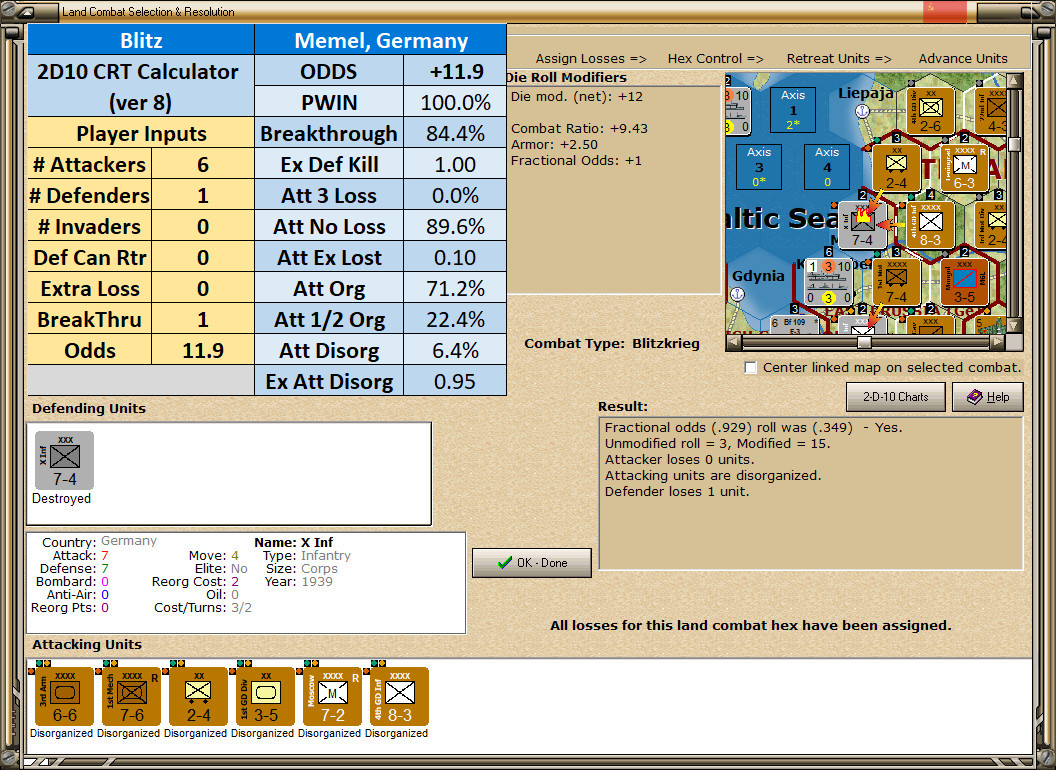Click the # Defenders value 1 cell

pos(203,195)
